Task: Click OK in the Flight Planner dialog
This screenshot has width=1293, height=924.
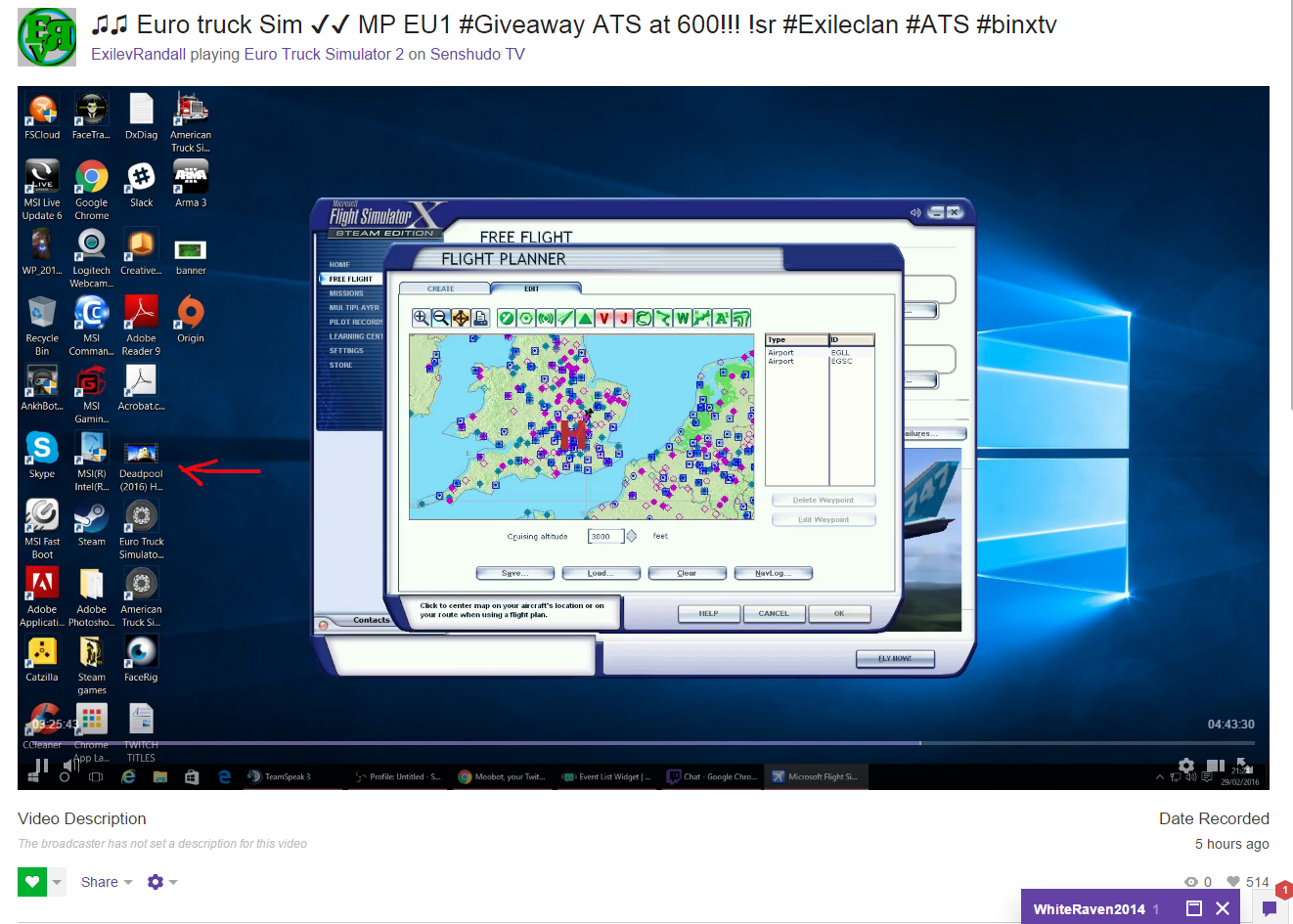Action: [839, 613]
